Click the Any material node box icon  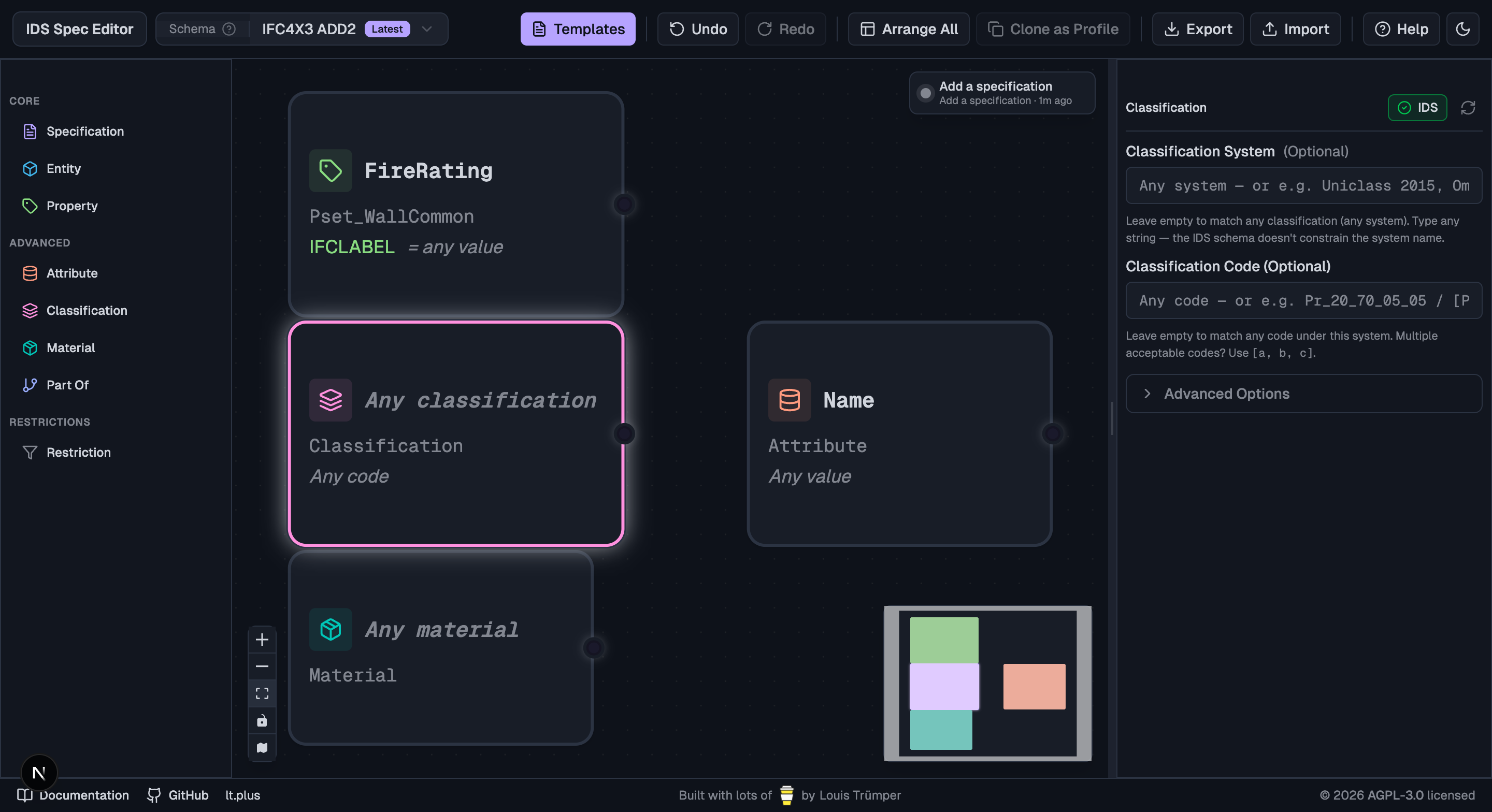point(331,629)
